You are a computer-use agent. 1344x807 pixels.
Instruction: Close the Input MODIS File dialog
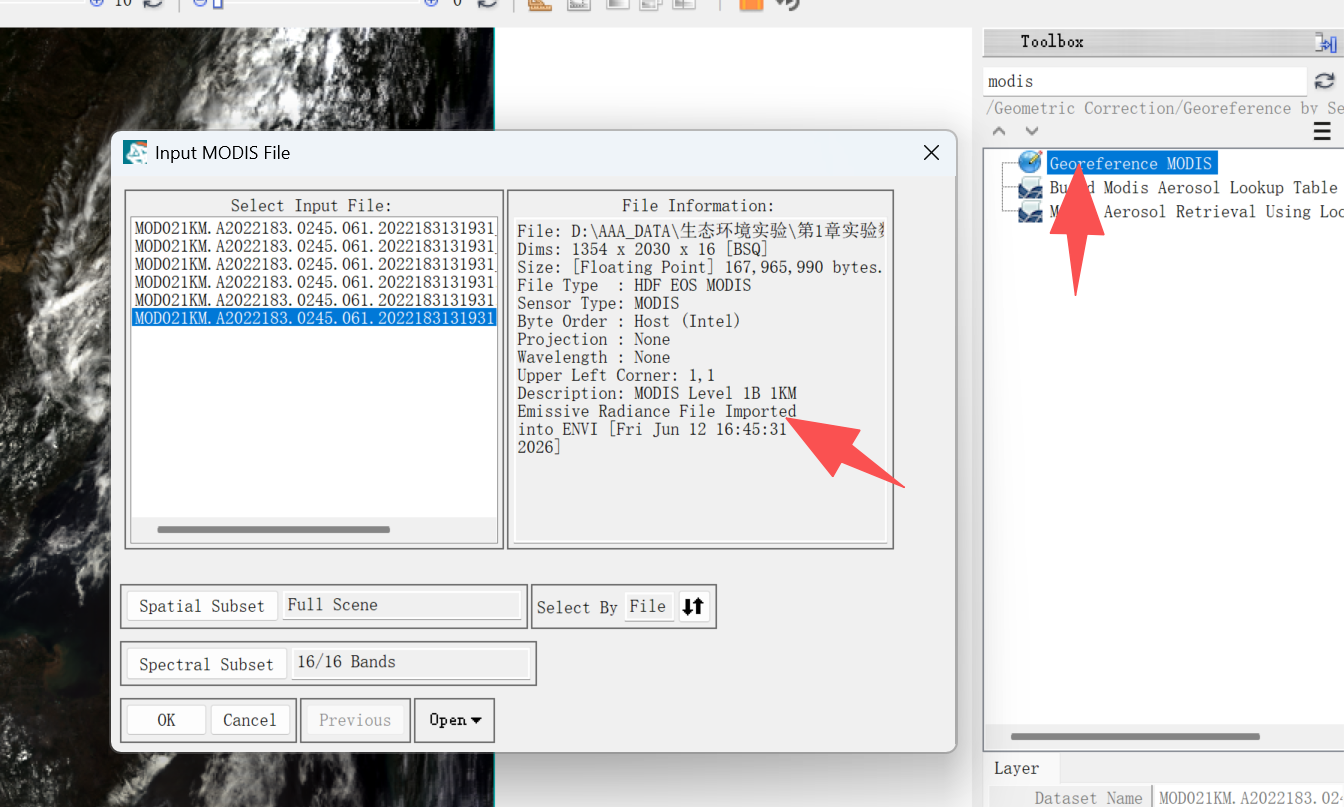(x=931, y=152)
